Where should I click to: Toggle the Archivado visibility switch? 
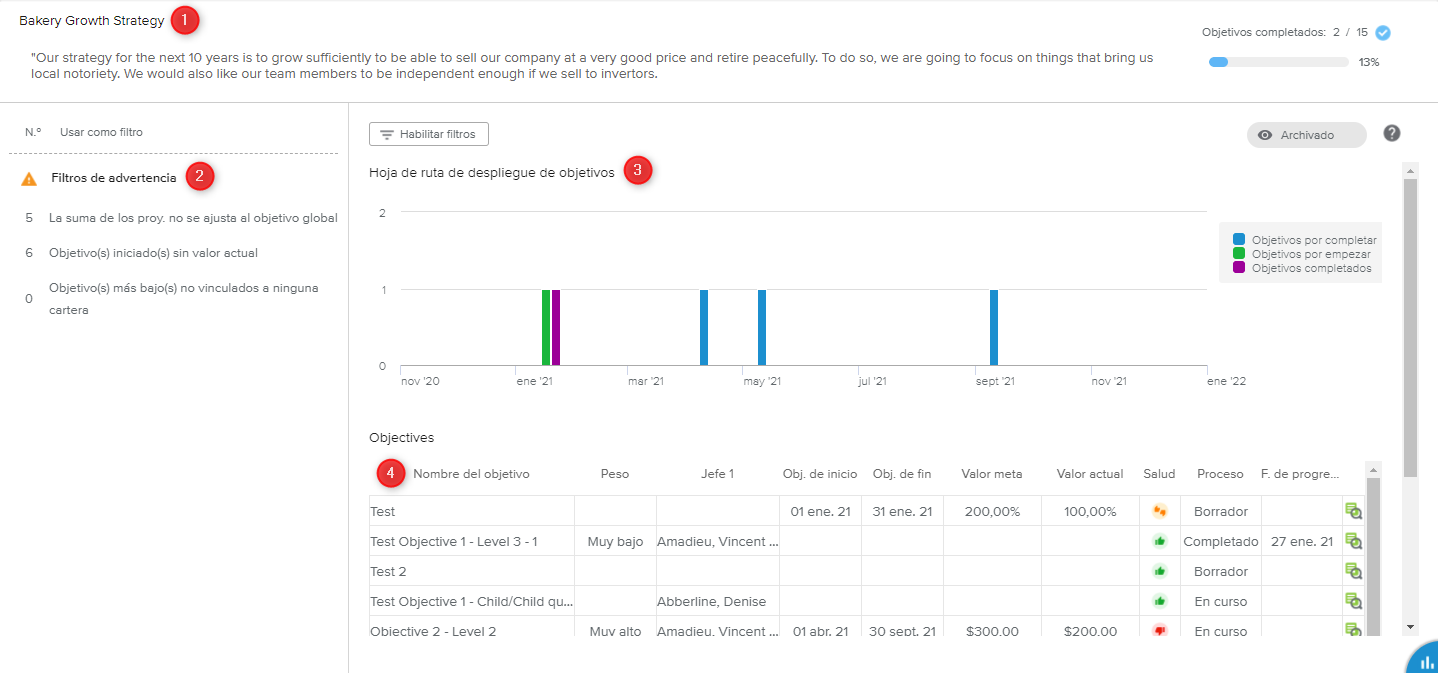pyautogui.click(x=1305, y=135)
